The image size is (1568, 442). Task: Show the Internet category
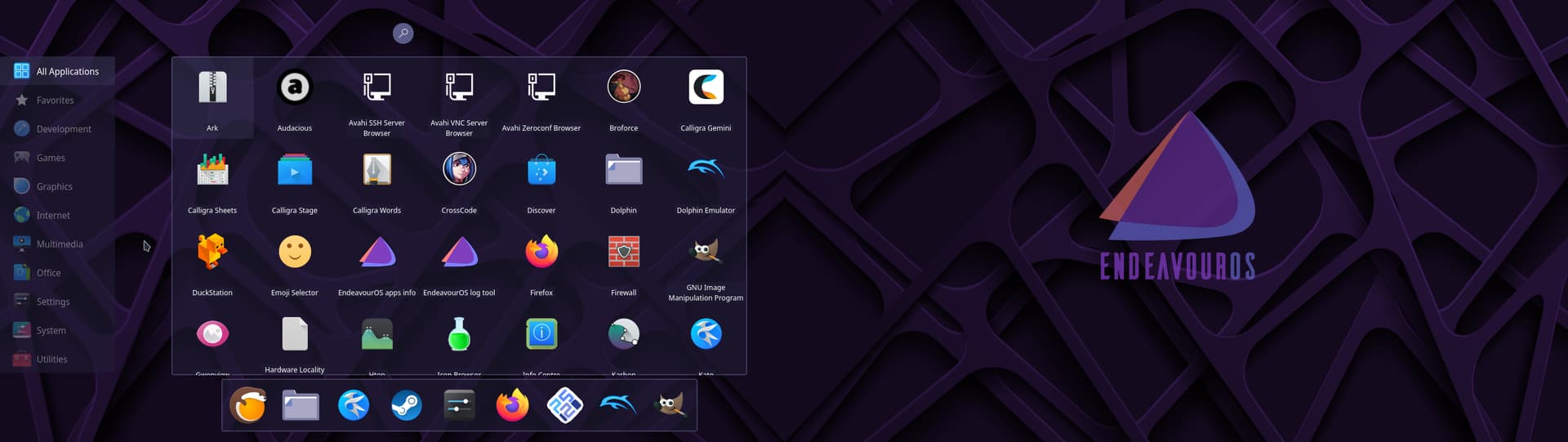click(57, 215)
